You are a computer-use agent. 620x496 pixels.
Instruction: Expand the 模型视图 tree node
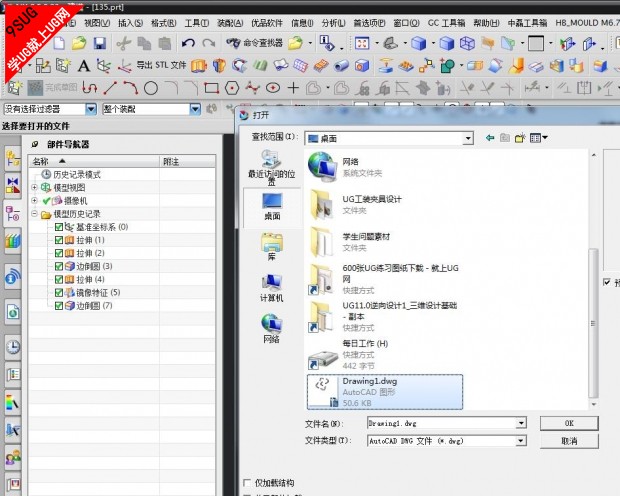point(34,187)
